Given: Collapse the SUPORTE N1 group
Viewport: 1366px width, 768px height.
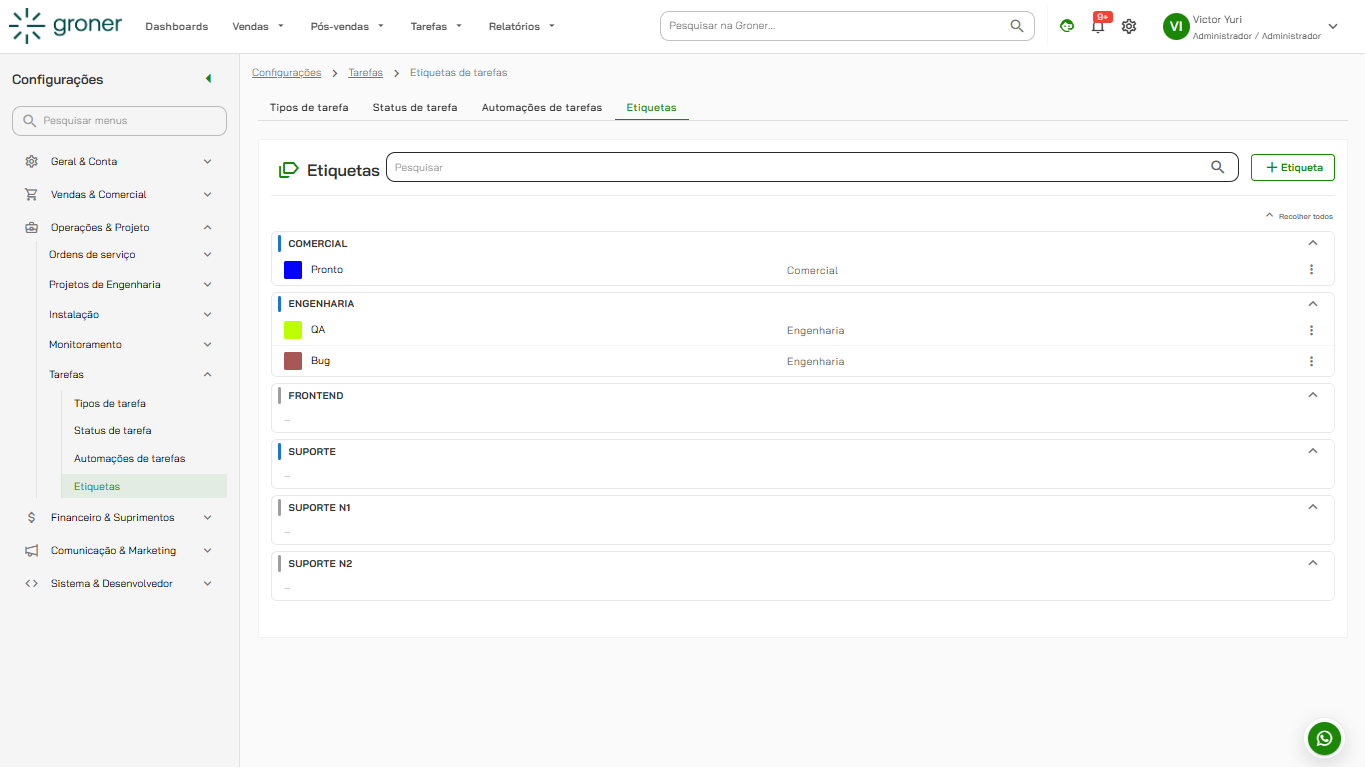Looking at the screenshot, I should point(1313,507).
